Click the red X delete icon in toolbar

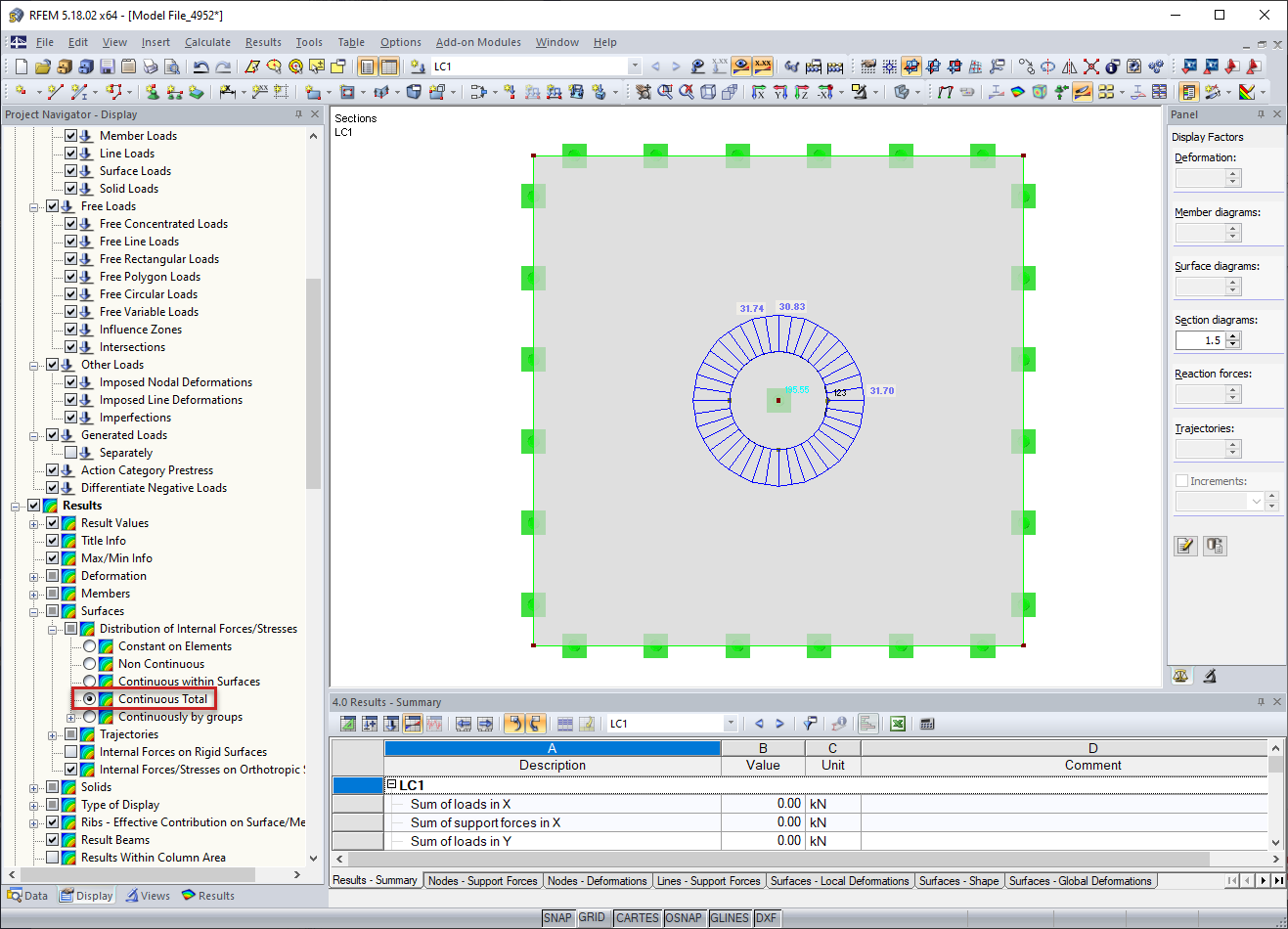tap(1091, 66)
